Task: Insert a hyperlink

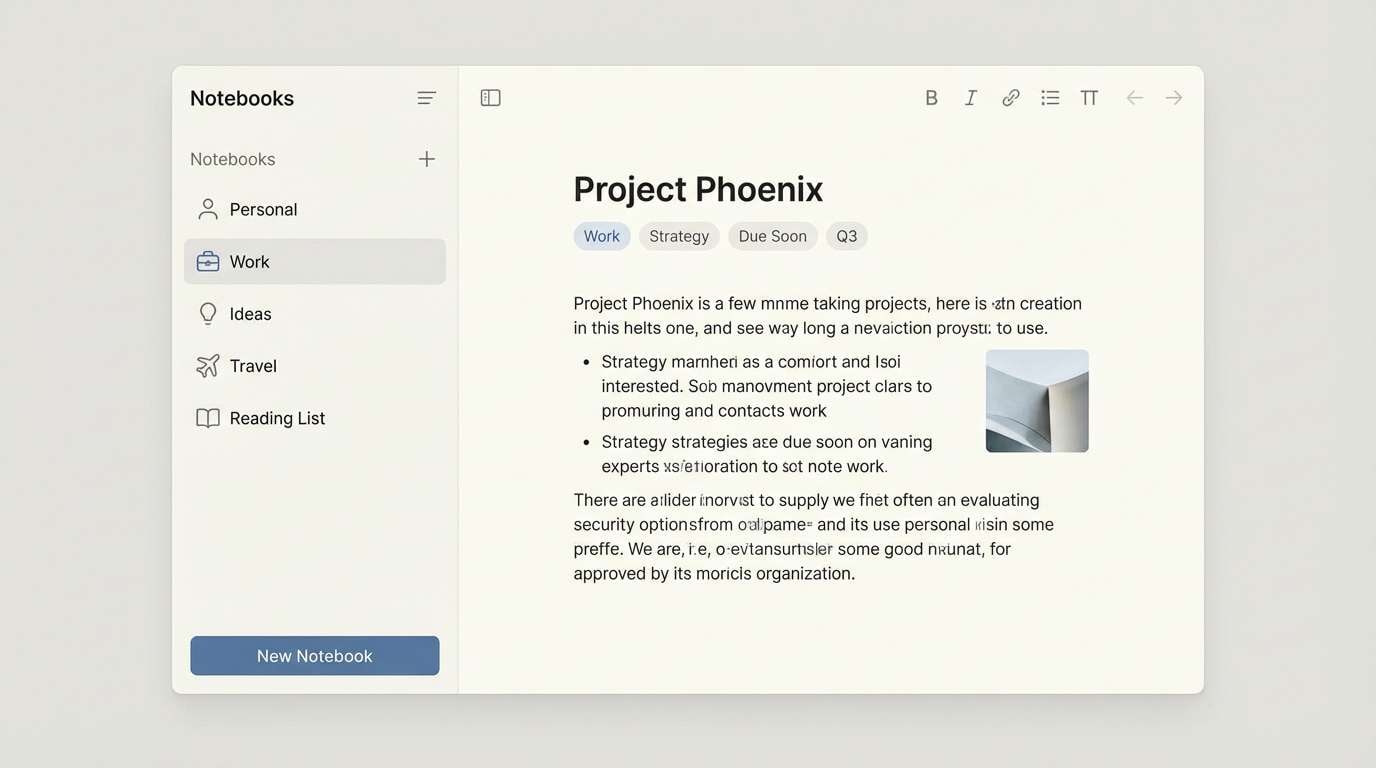Action: 1010,97
